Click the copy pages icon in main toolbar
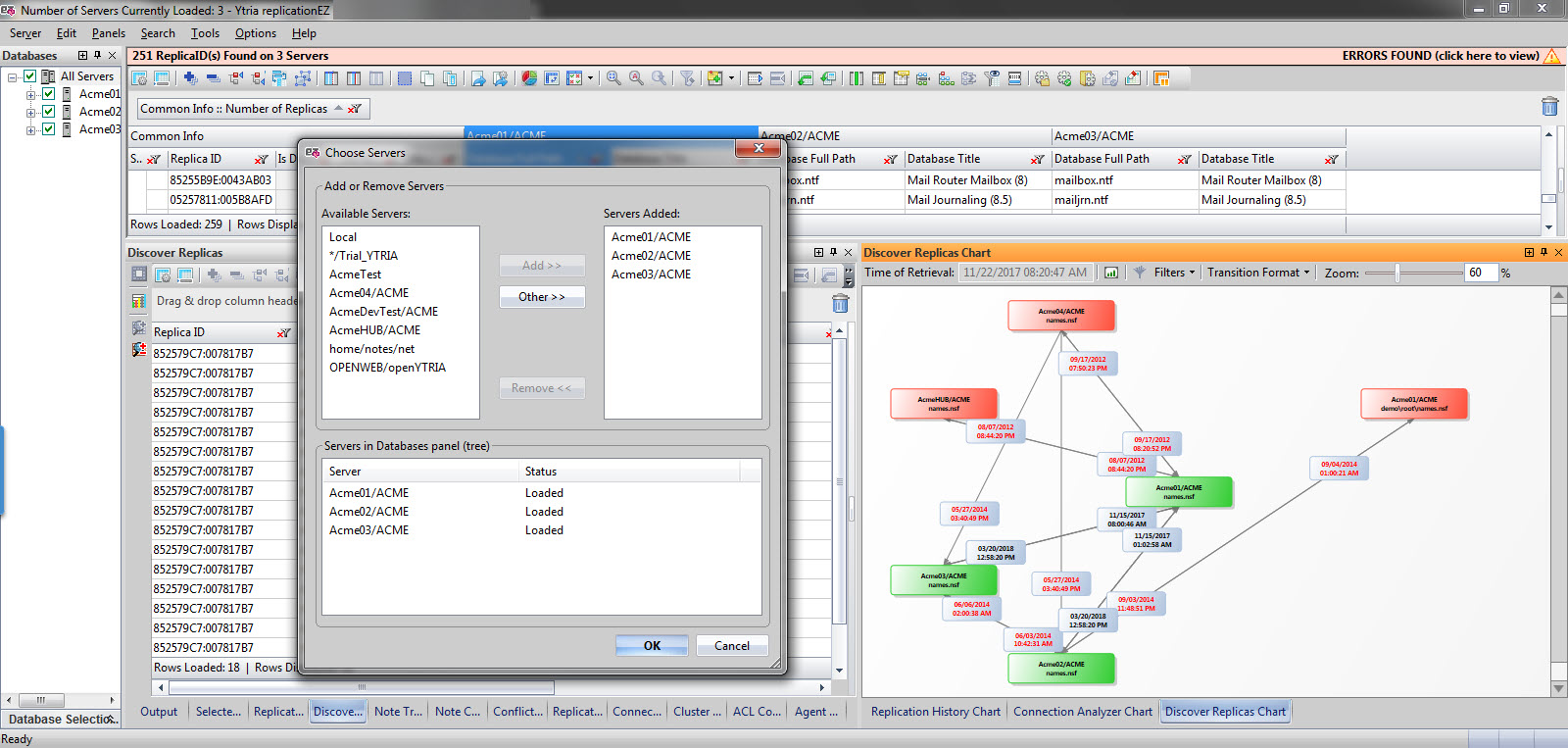This screenshot has width=1568, height=748. pos(427,78)
